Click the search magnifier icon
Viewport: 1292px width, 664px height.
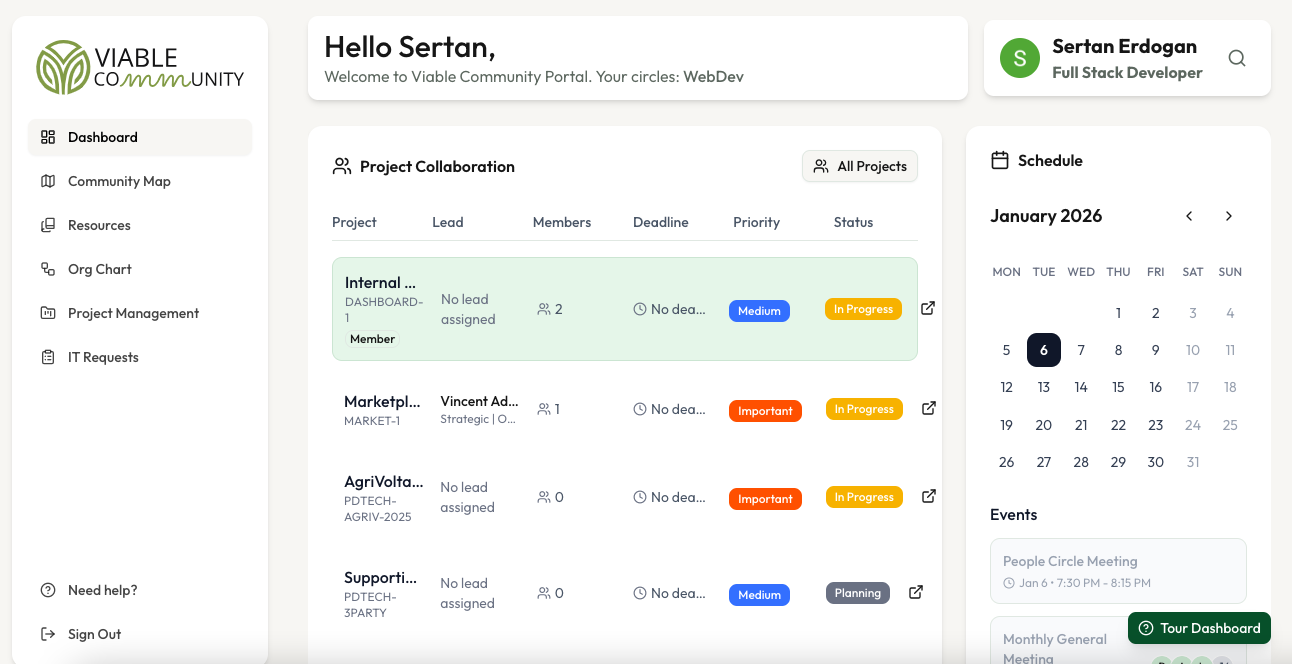point(1237,58)
